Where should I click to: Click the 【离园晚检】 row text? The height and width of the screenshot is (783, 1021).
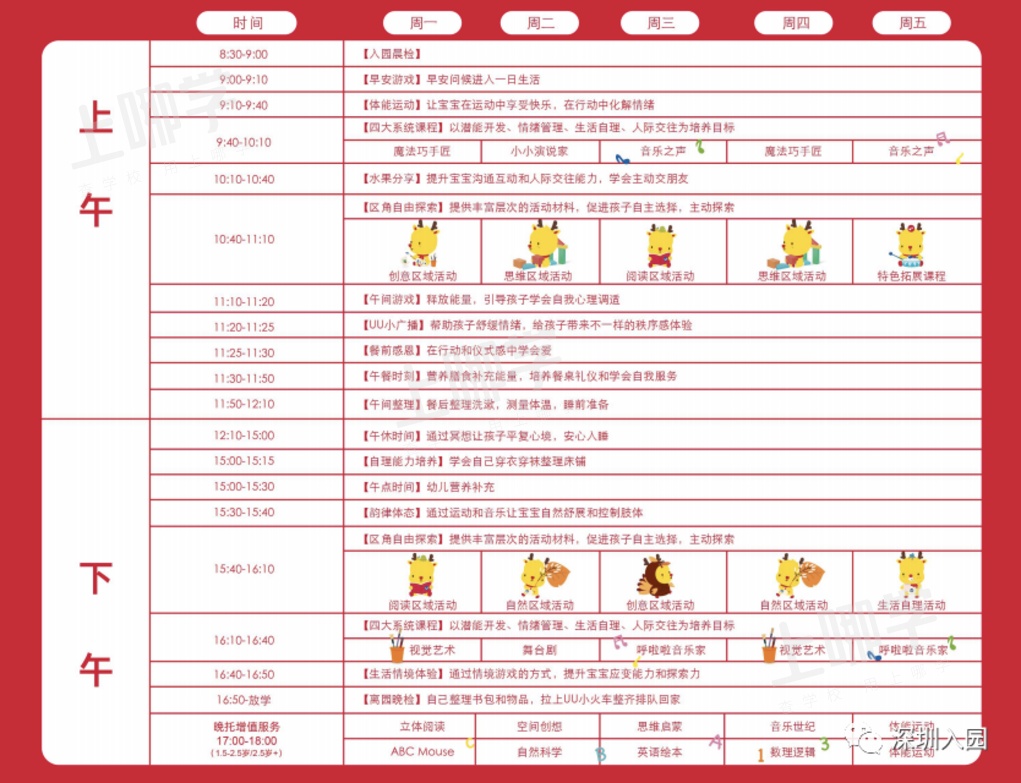pos(520,700)
